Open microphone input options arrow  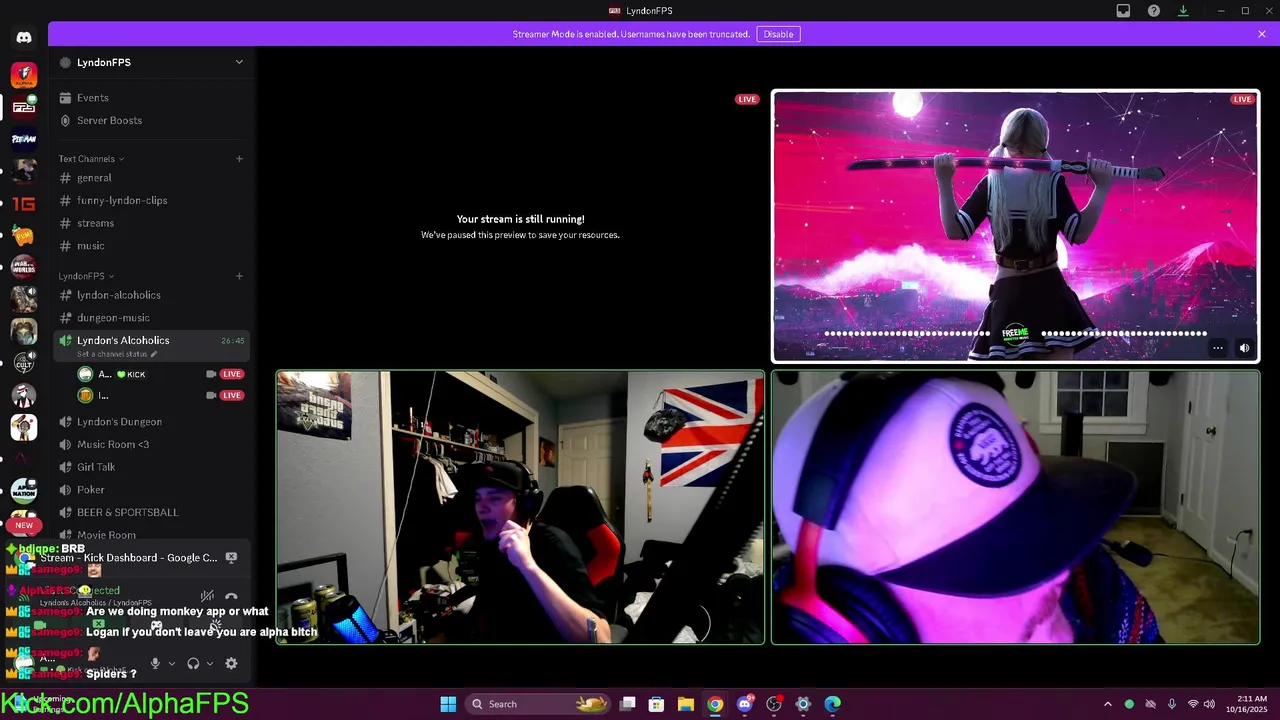click(x=172, y=664)
